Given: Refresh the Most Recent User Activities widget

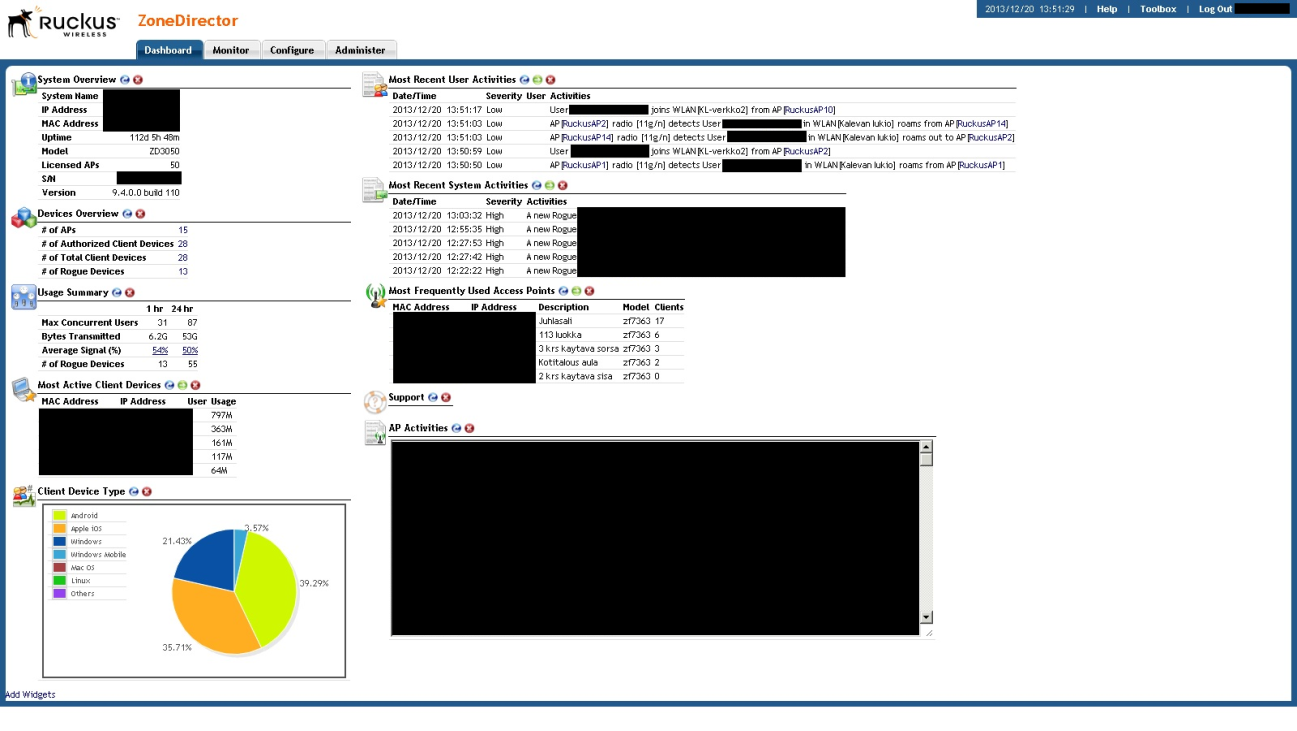Looking at the screenshot, I should (525, 79).
